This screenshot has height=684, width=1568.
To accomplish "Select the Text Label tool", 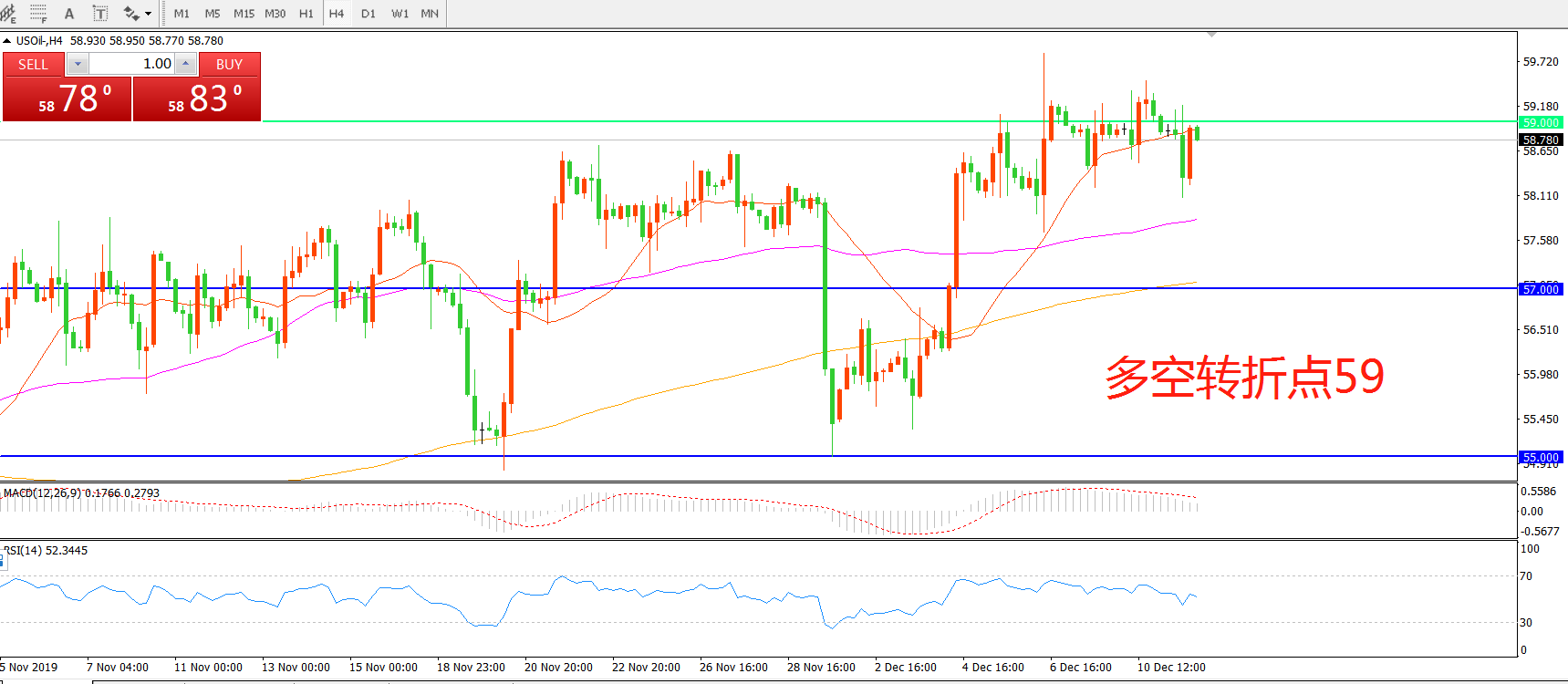I will (100, 14).
